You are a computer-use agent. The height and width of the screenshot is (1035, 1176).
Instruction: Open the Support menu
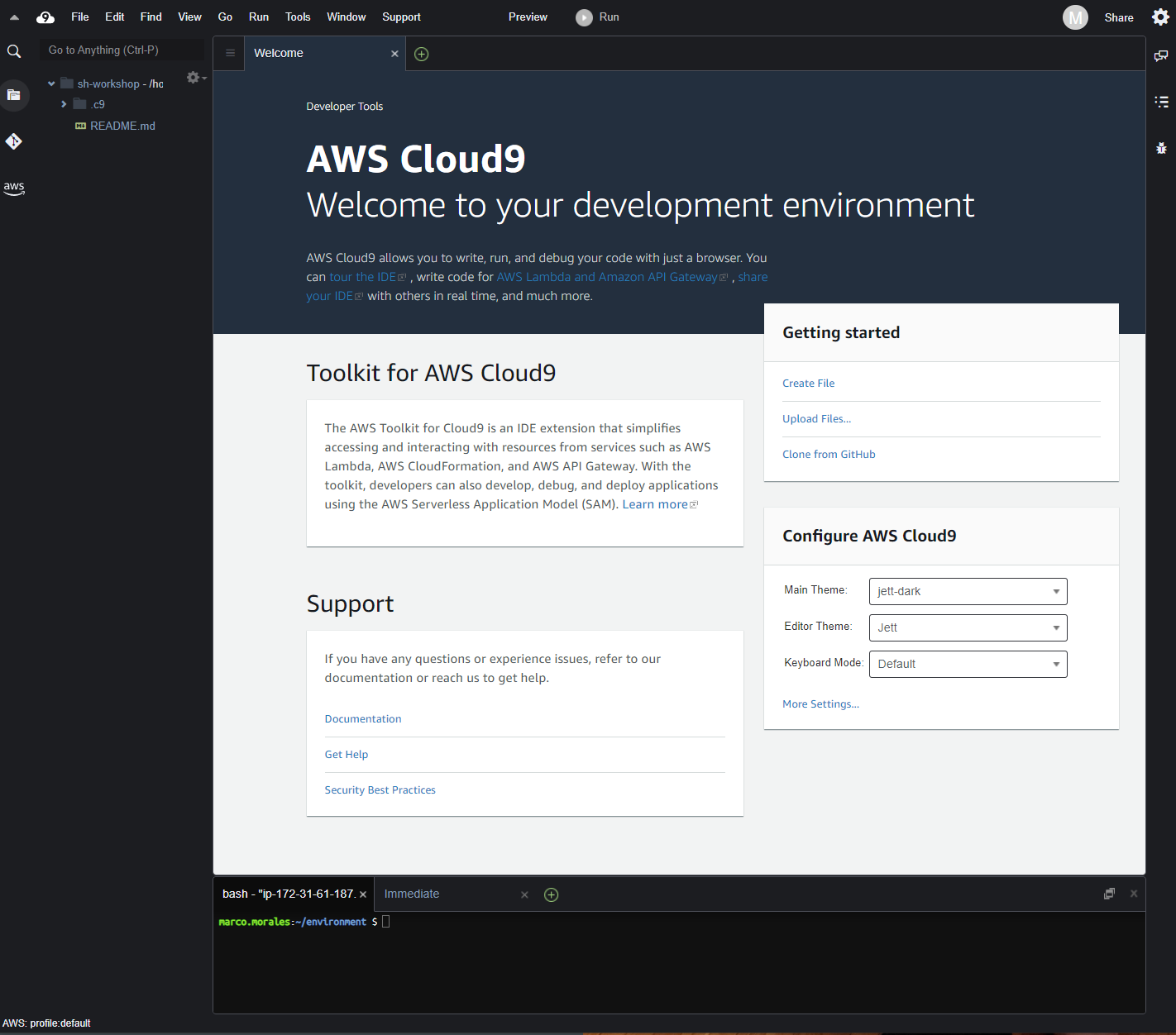[x=401, y=17]
